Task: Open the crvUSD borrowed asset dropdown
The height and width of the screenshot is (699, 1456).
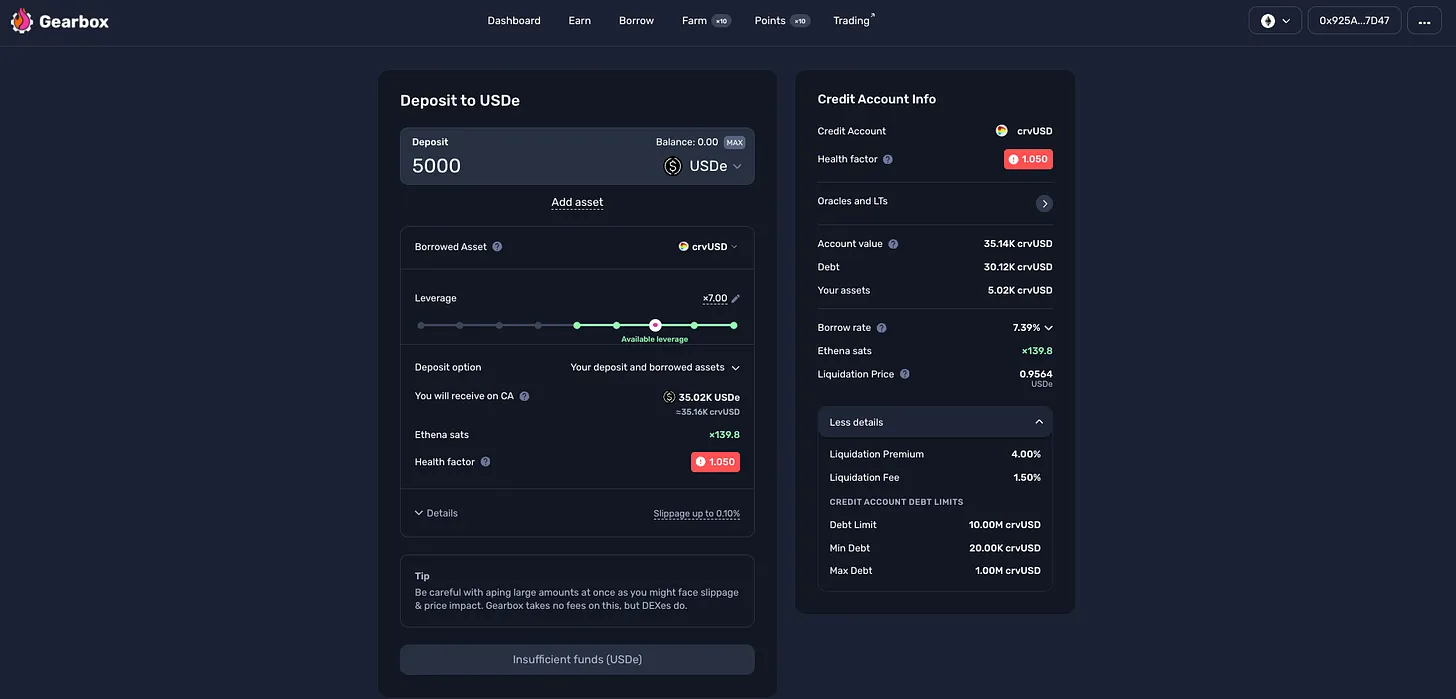Action: [x=708, y=247]
